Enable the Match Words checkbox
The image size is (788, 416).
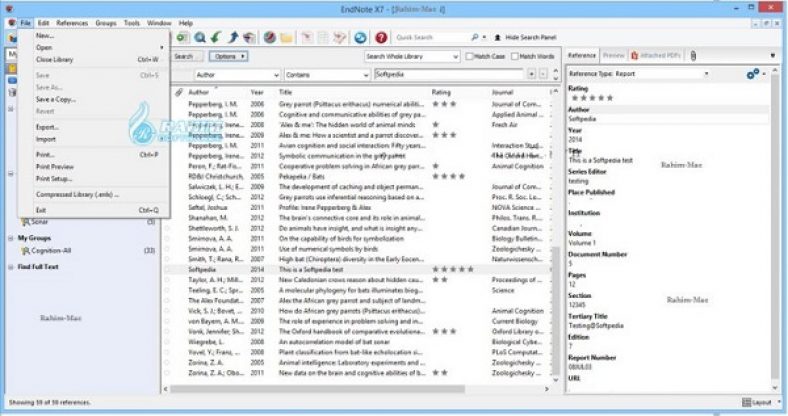(x=515, y=56)
